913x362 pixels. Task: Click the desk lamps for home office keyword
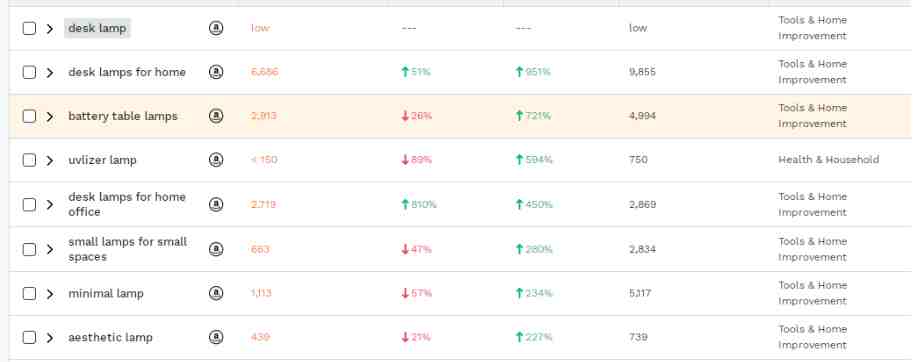127,204
